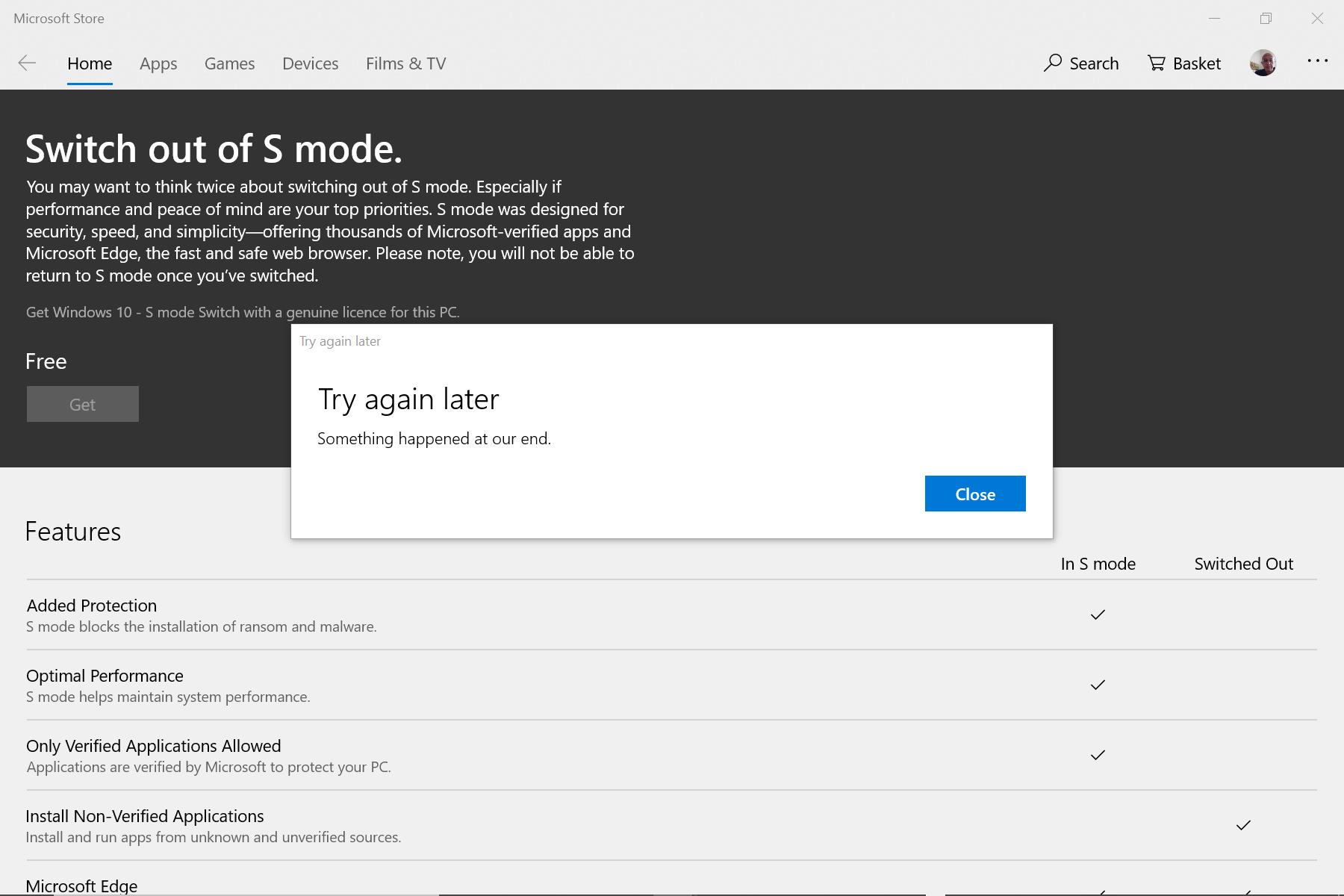The image size is (1344, 896).
Task: Switch to the Home tab
Action: [x=90, y=64]
